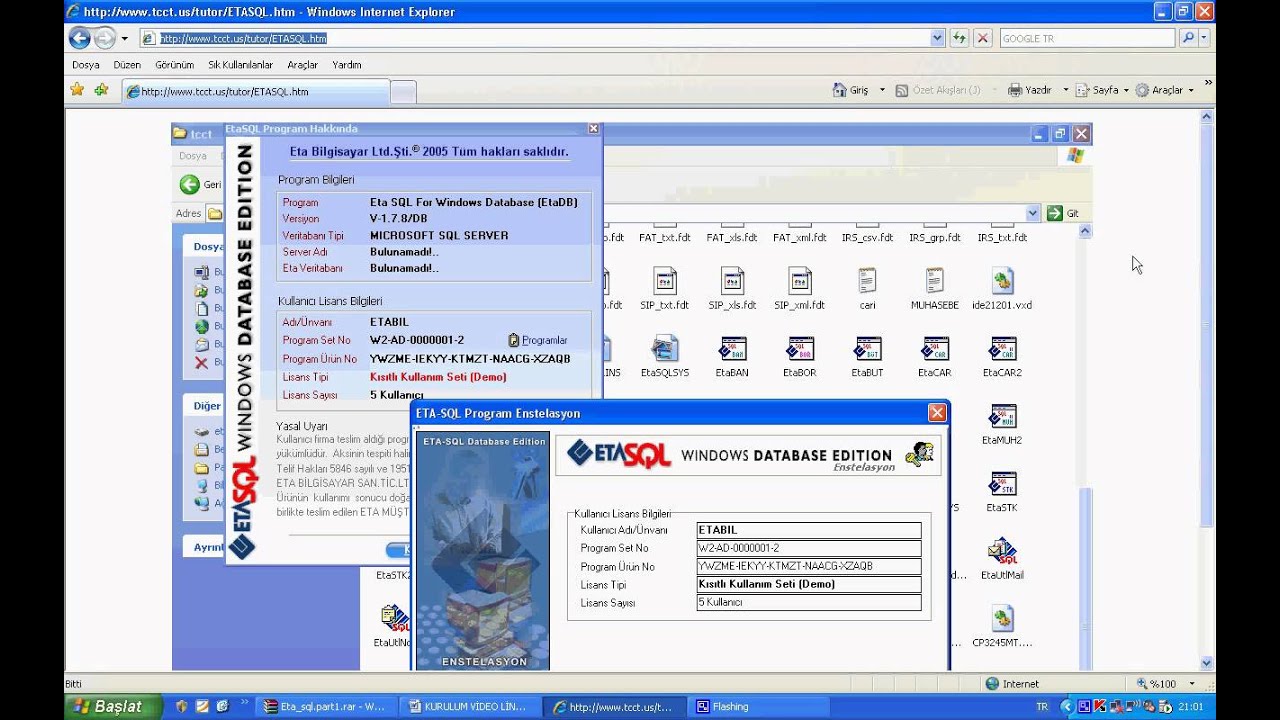Switch to Flashing taskbar item
The height and width of the screenshot is (720, 1280).
click(760, 706)
